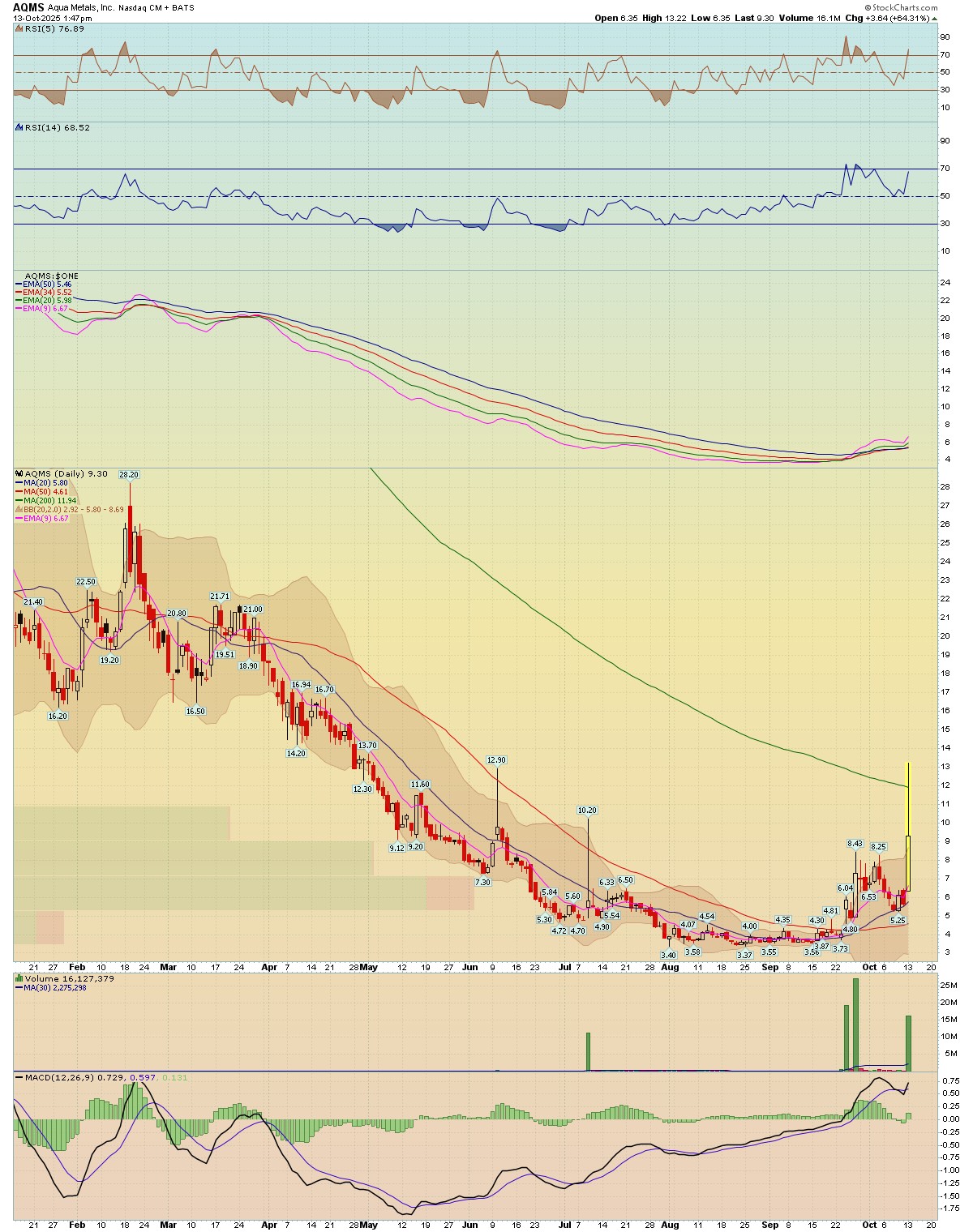
Task: Click the EMA(50) blue legend line marker
Action: click(19, 284)
